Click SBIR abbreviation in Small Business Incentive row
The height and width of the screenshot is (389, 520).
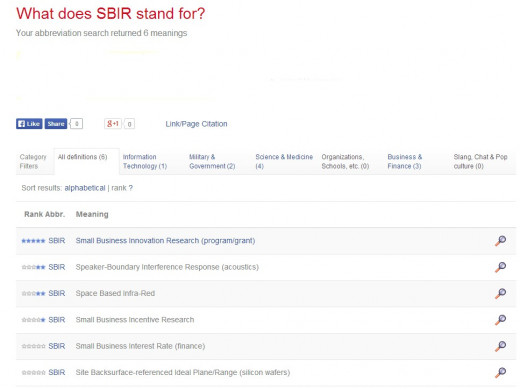tap(57, 320)
